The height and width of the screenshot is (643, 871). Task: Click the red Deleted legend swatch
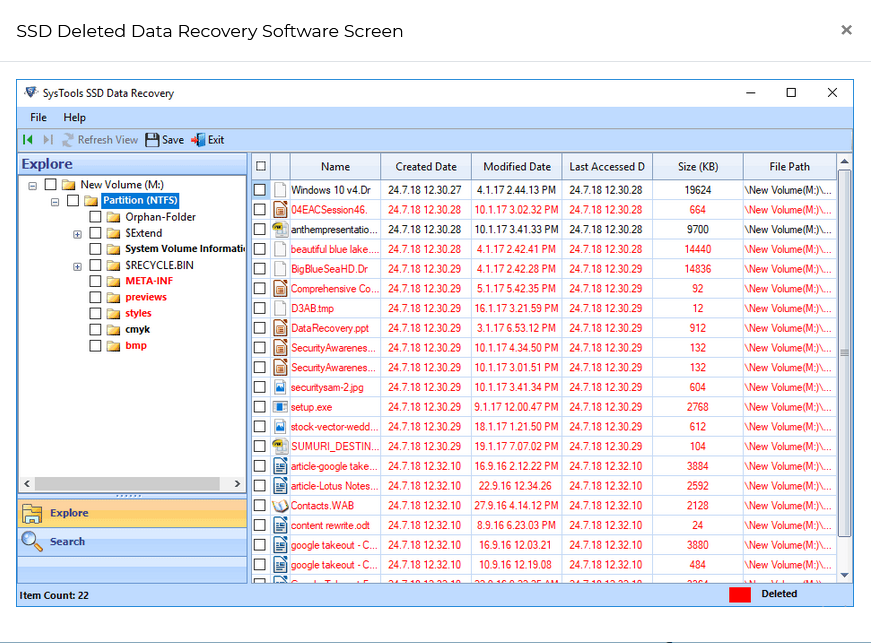point(740,595)
